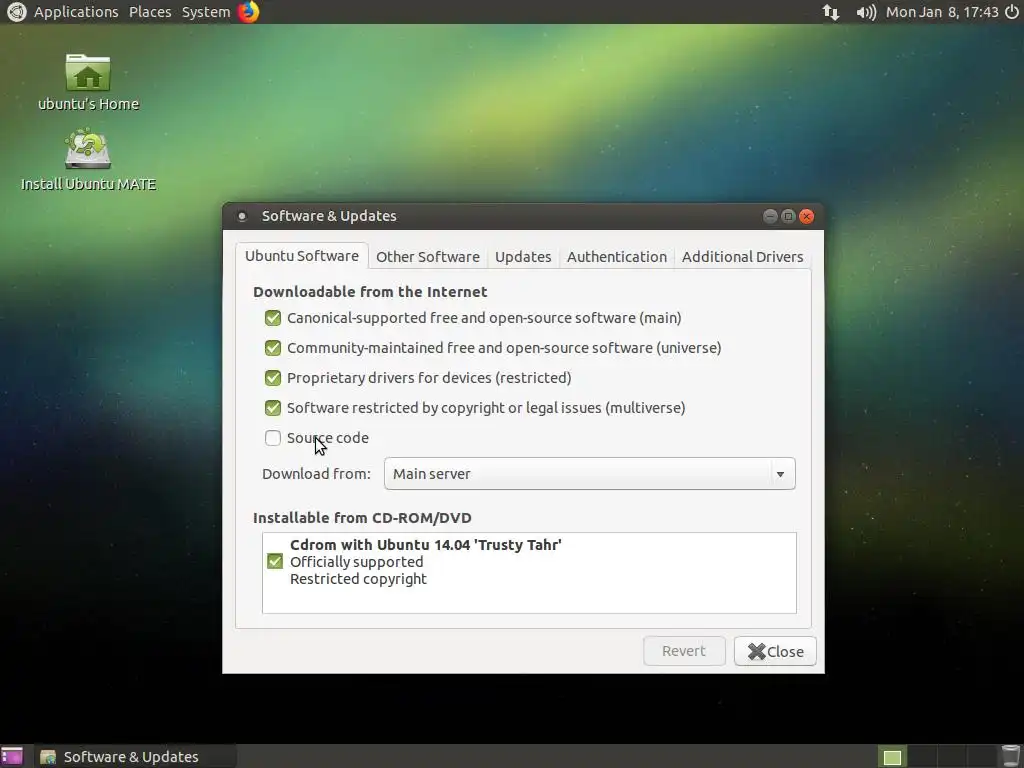
Task: Select the second workspace in switcher
Action: tap(923, 757)
